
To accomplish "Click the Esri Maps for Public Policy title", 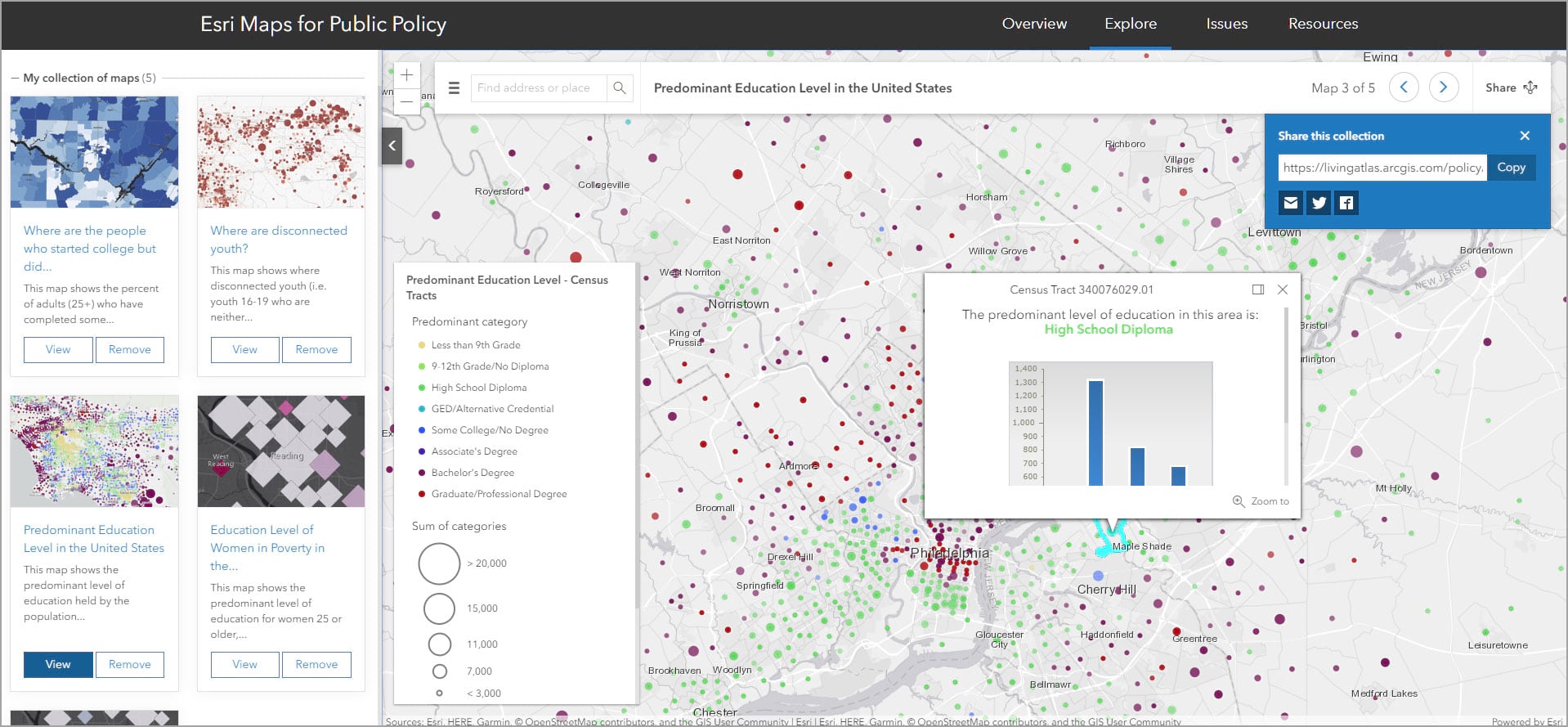I will 324,25.
